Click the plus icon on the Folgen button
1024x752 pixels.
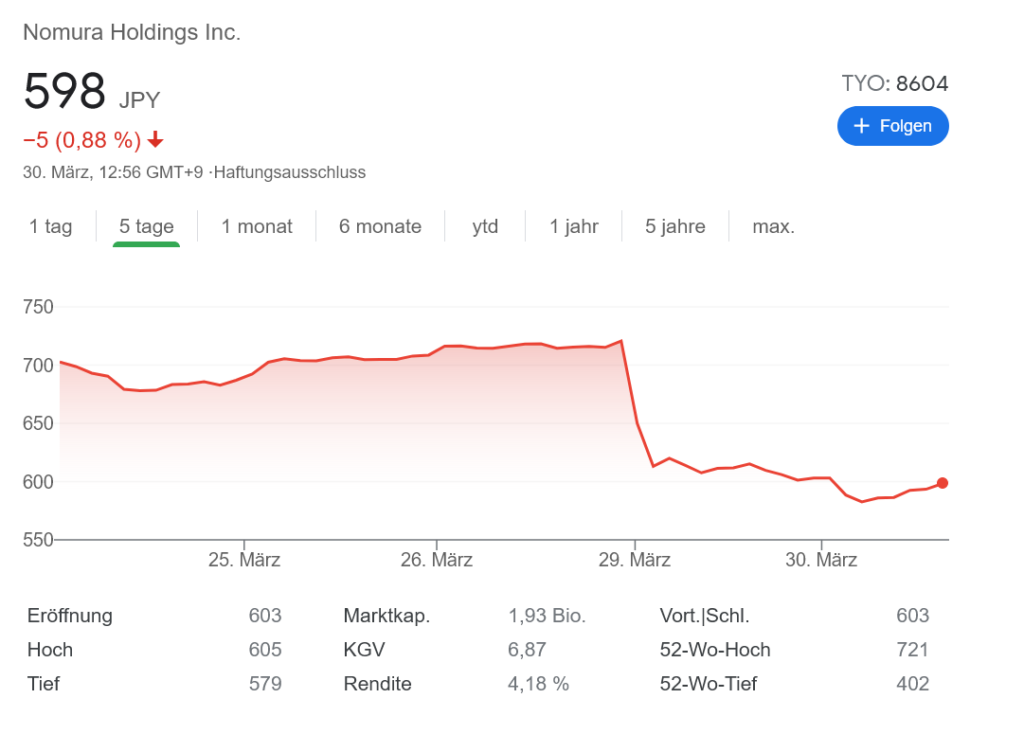pos(862,126)
